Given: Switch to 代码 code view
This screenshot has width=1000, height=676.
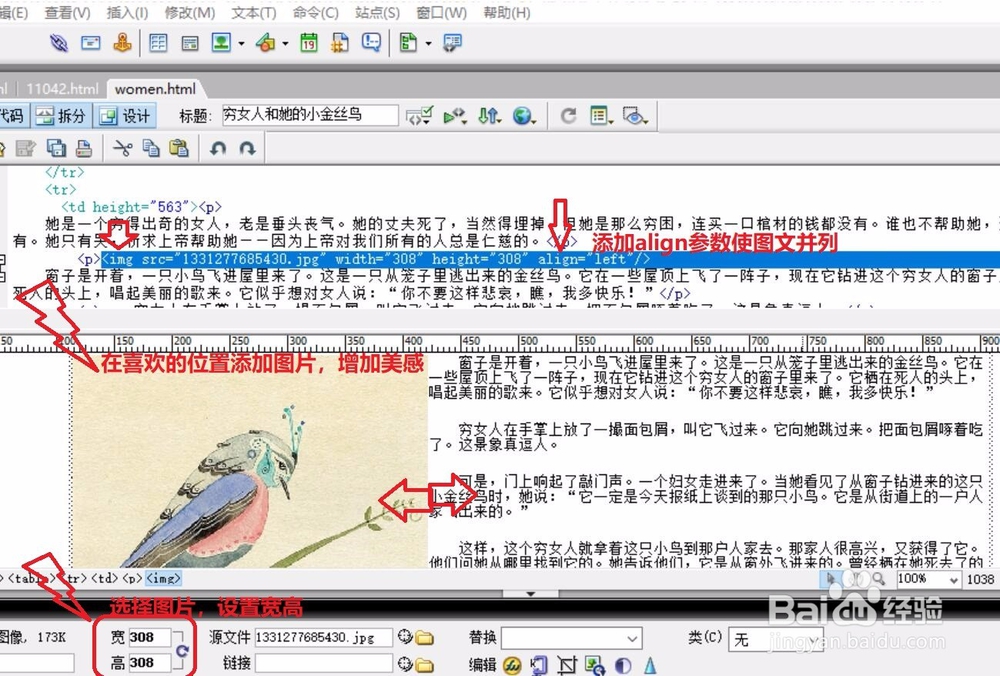Looking at the screenshot, I should 12,115.
